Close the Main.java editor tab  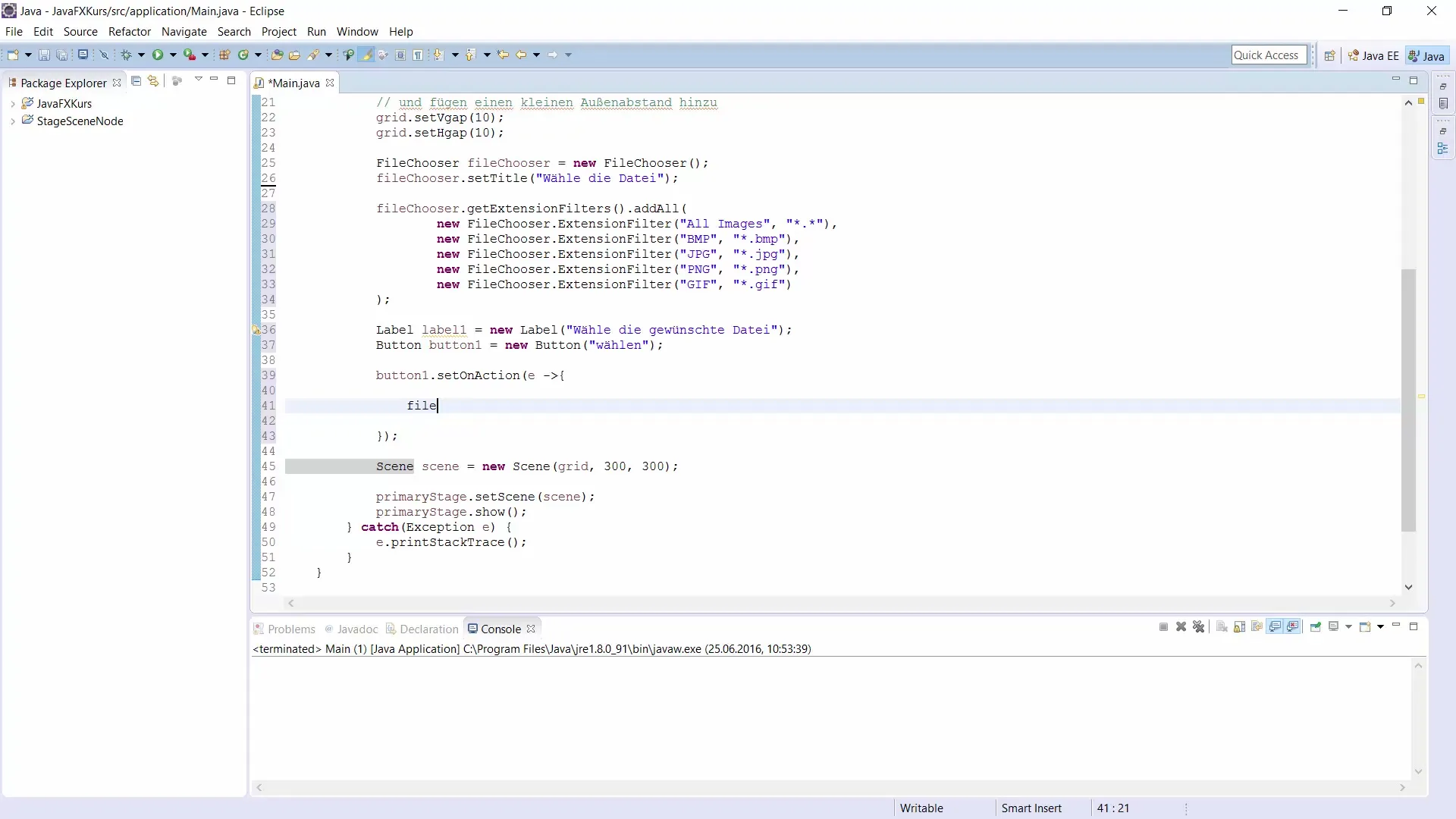(x=330, y=83)
